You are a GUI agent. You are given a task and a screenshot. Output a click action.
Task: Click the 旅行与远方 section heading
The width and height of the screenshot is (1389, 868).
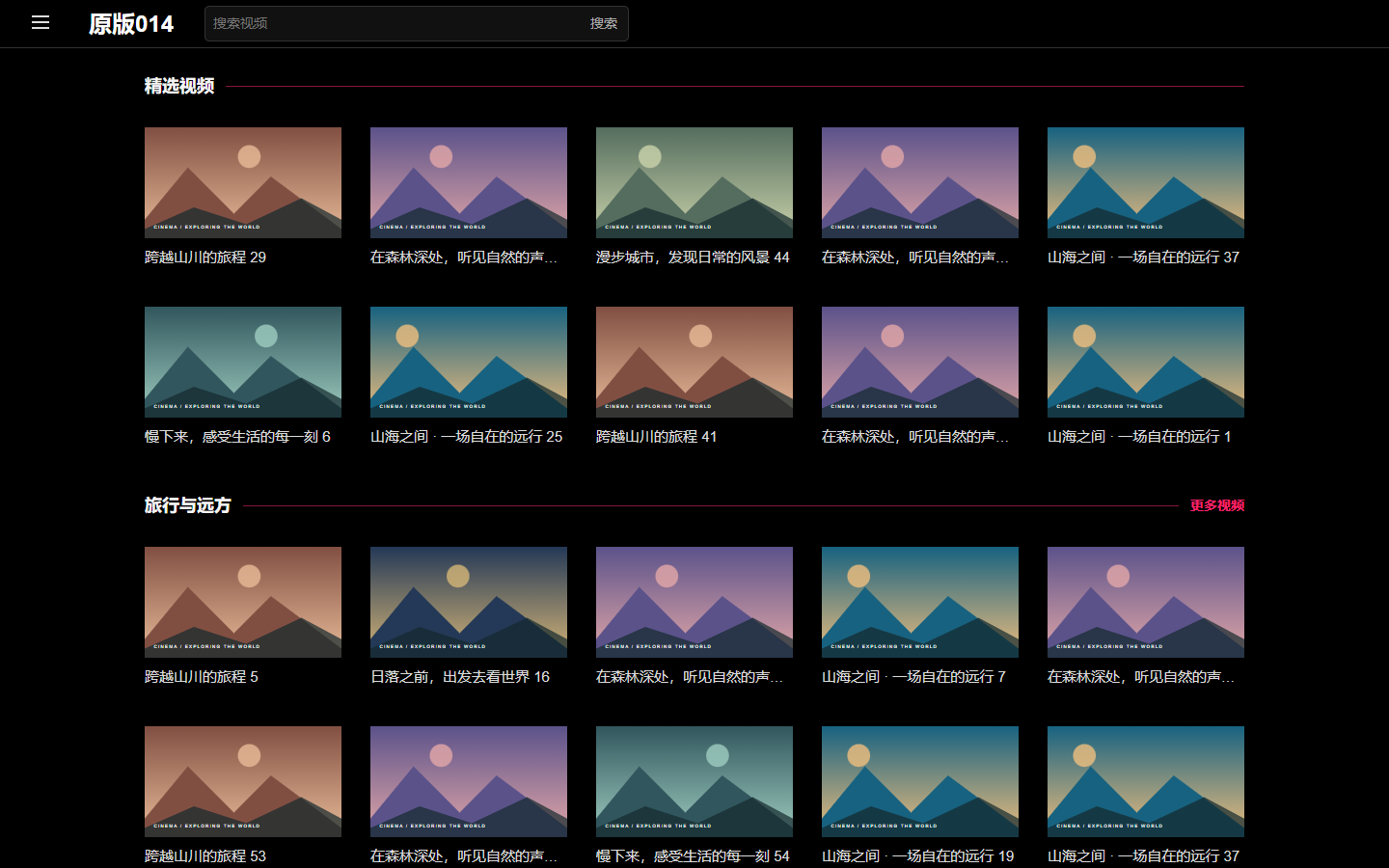188,505
